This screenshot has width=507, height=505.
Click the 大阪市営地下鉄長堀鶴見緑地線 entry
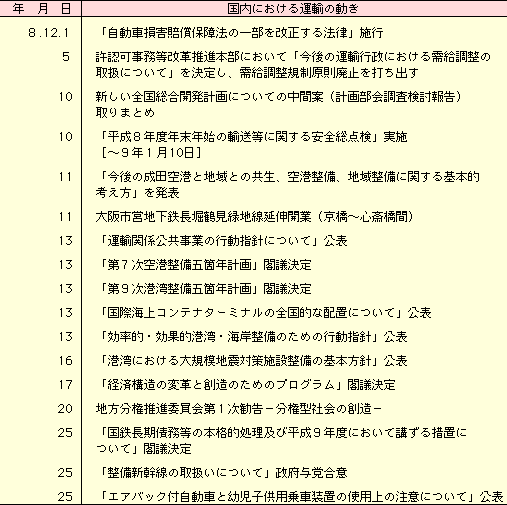254,217
